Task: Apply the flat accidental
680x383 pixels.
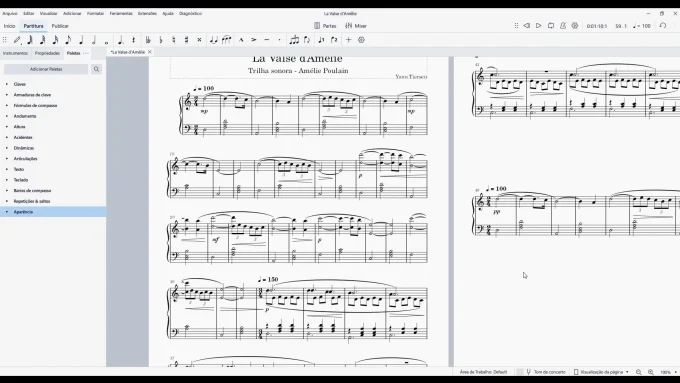Action: [x=161, y=40]
